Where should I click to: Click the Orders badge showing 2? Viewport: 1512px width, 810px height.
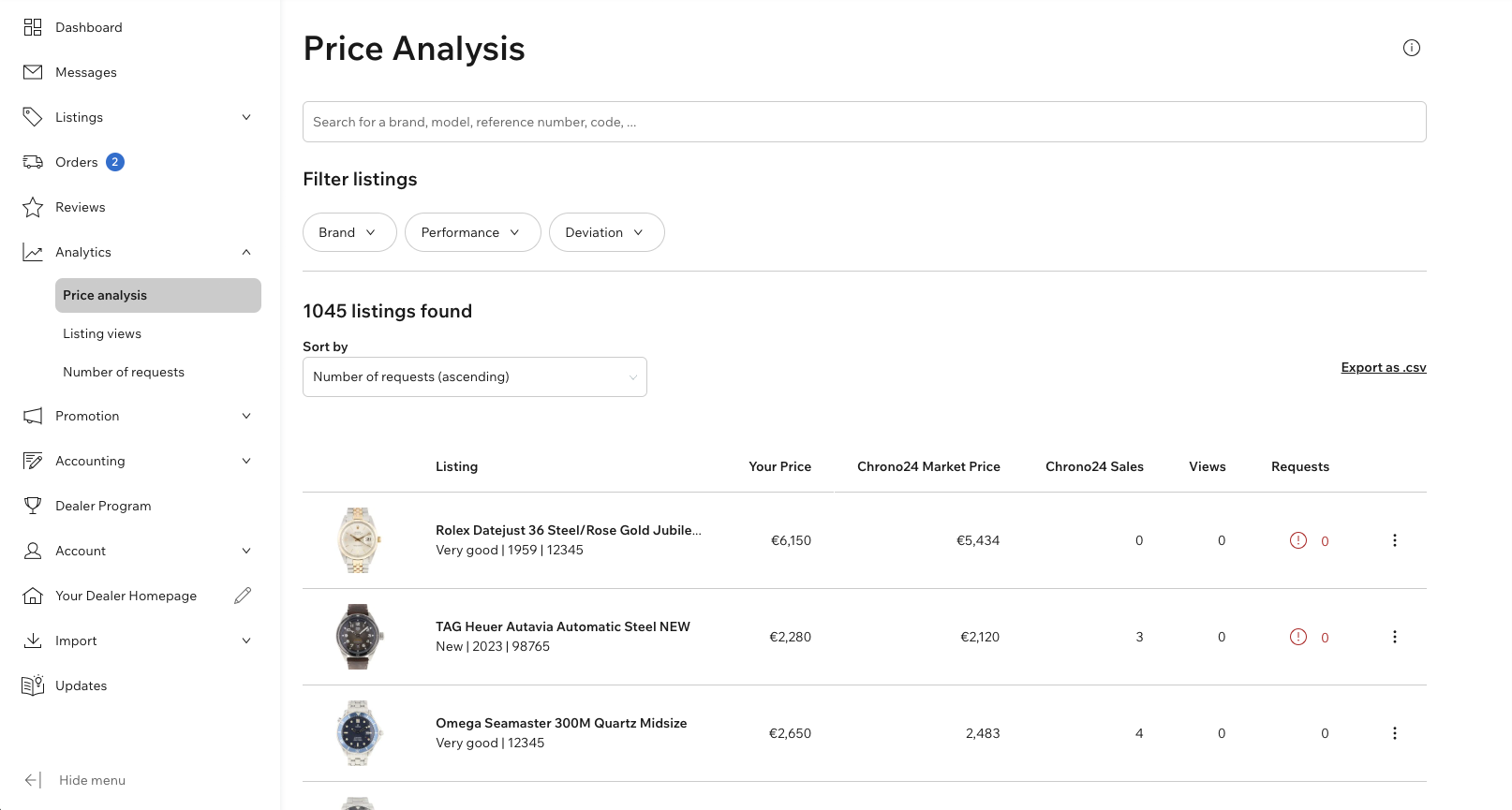pyautogui.click(x=115, y=162)
